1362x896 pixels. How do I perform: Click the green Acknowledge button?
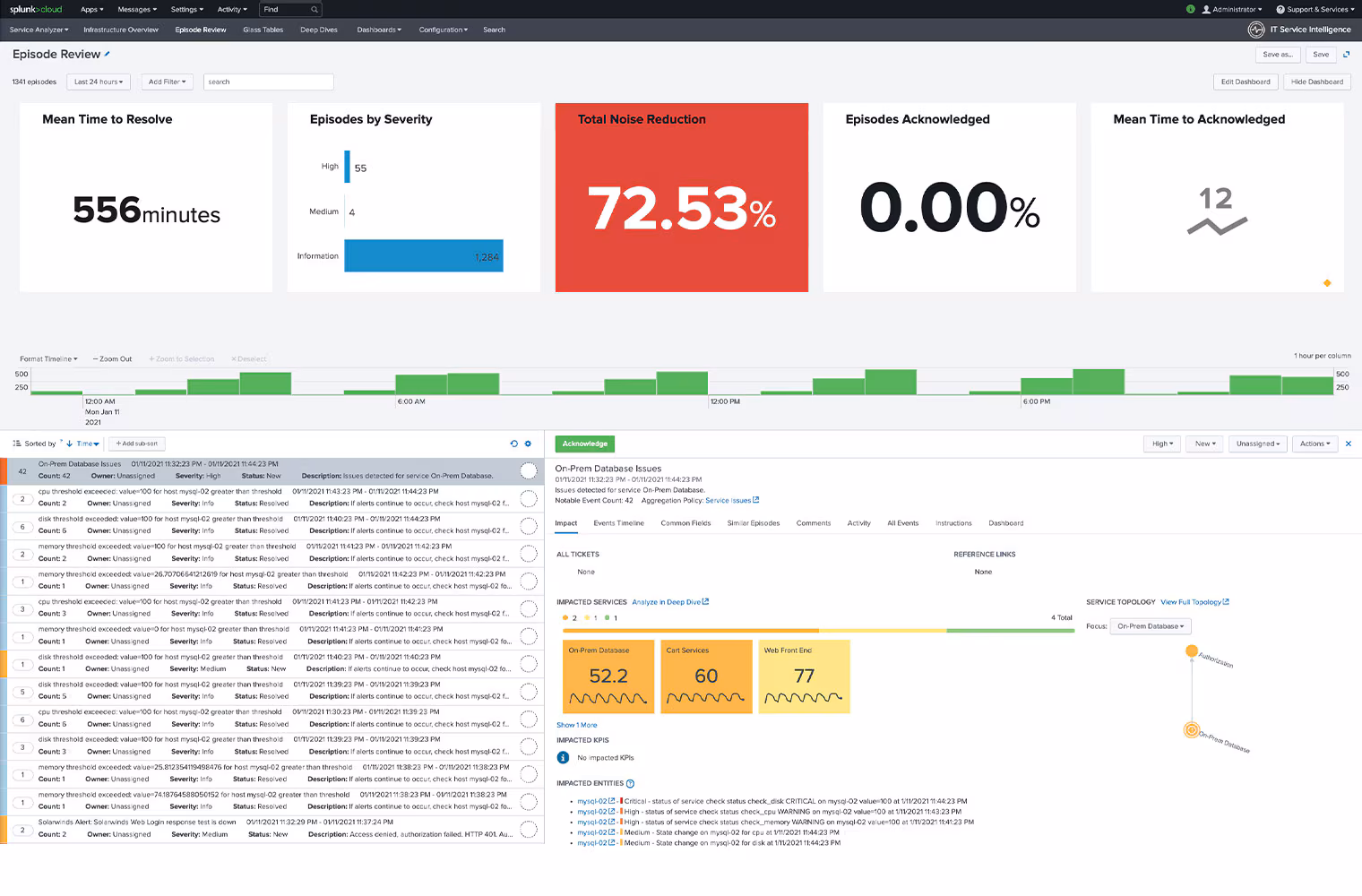584,444
